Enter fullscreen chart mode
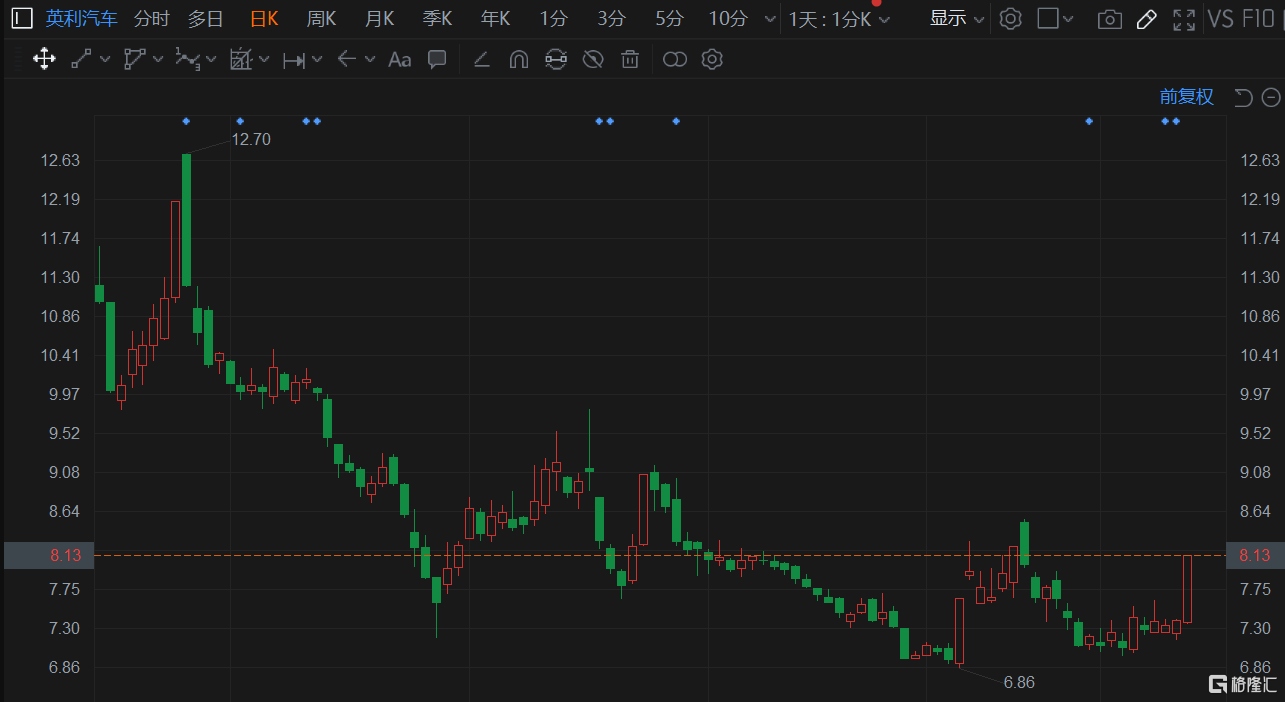This screenshot has height=702, width=1285. [x=1184, y=18]
